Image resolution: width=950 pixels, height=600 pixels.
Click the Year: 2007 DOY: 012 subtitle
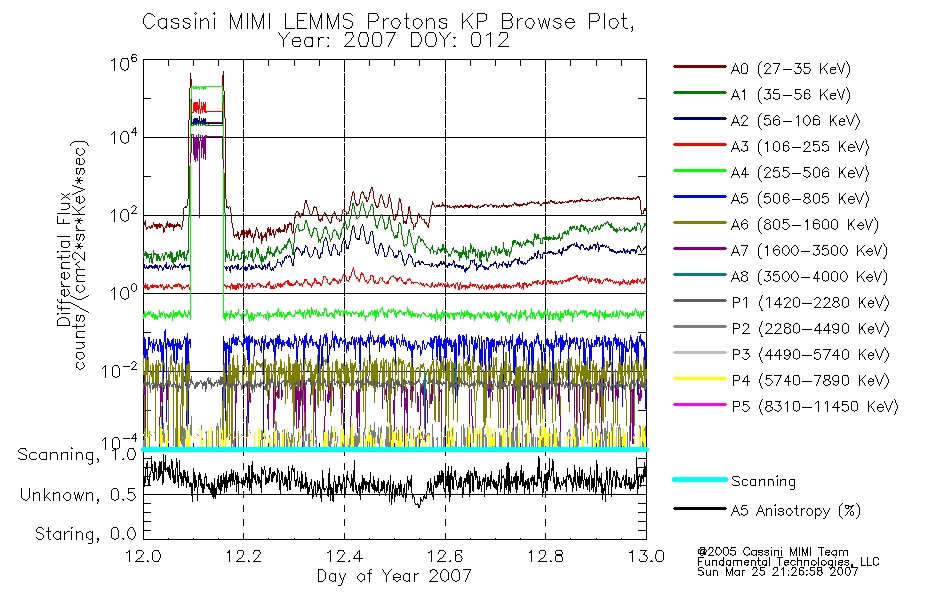point(393,41)
